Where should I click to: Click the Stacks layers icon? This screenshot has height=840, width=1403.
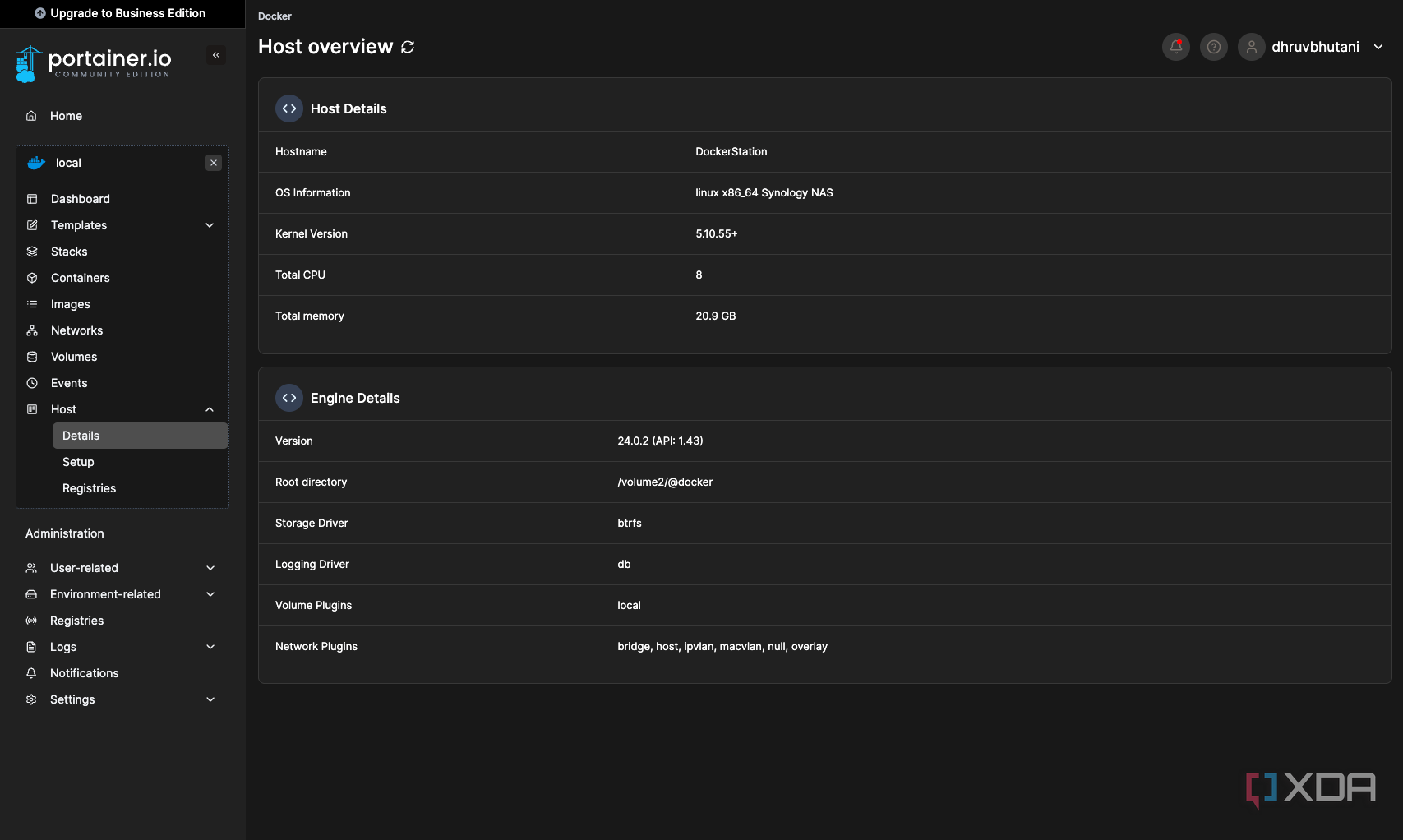[x=32, y=252]
